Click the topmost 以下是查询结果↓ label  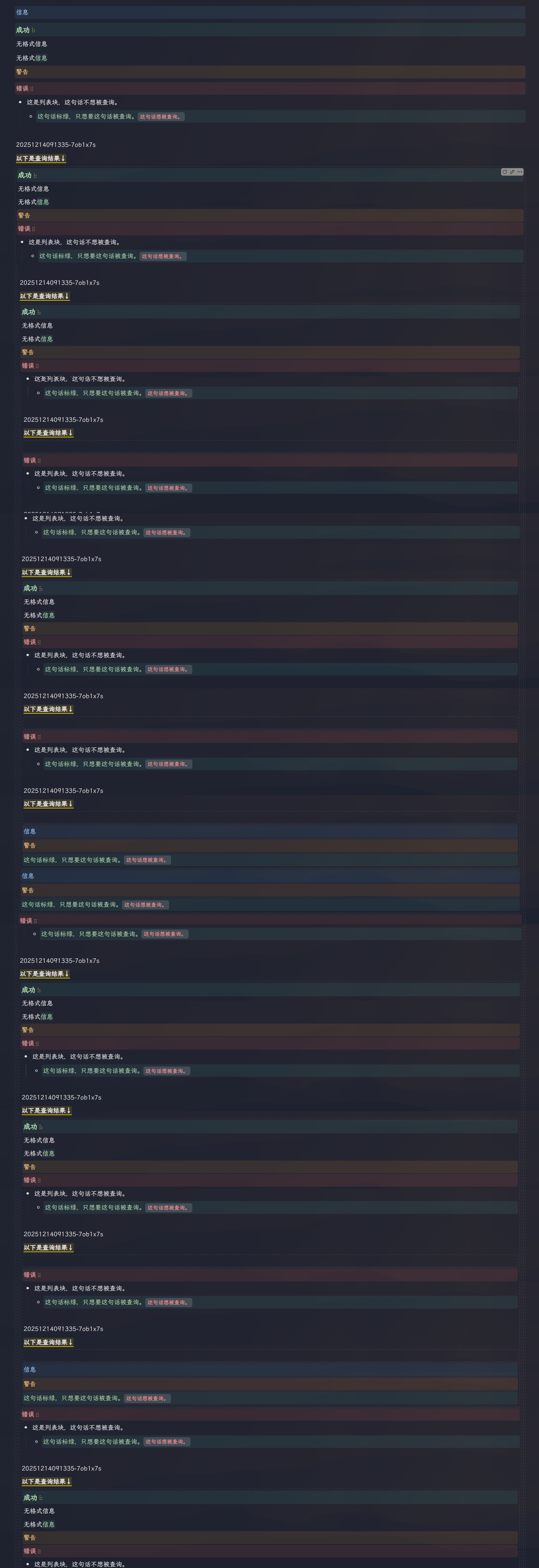tap(40, 159)
